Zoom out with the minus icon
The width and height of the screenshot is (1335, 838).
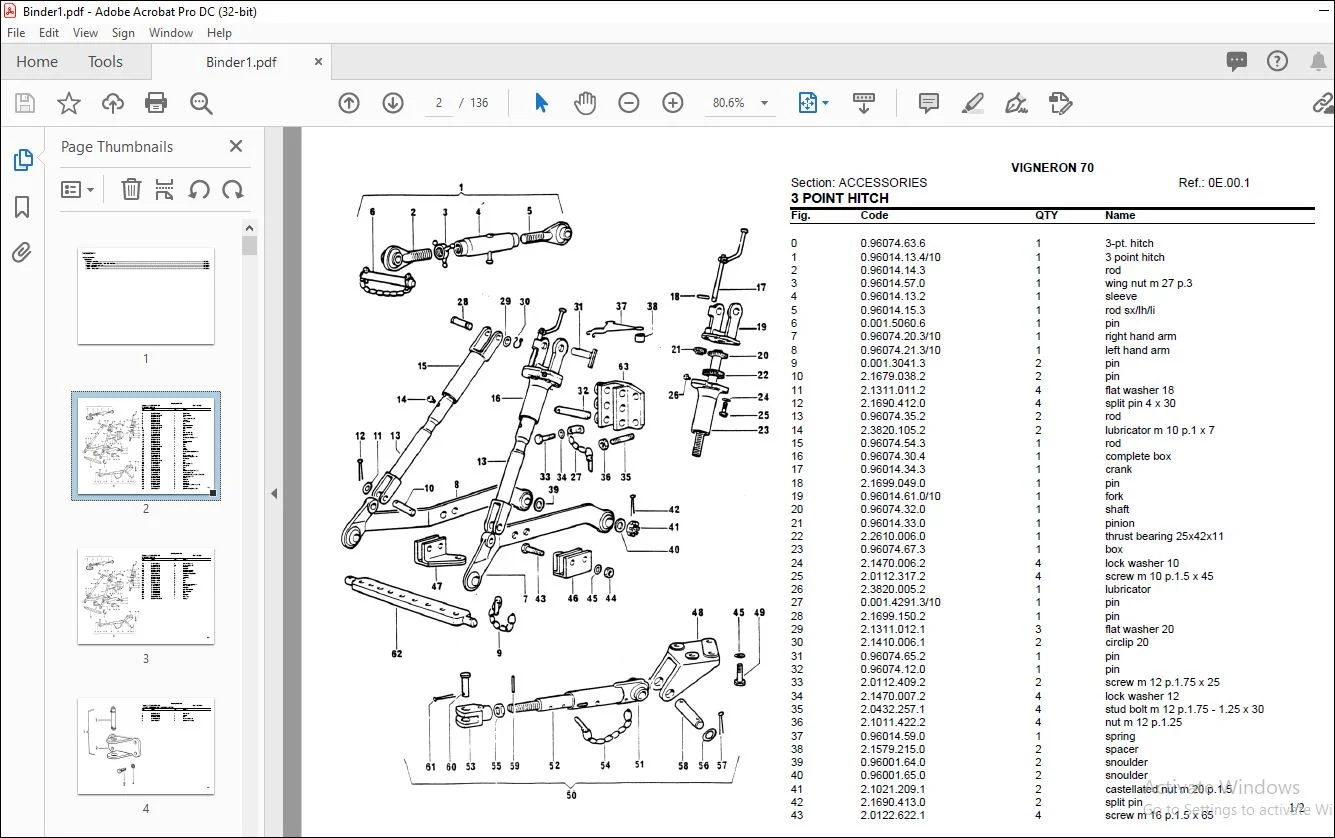coord(629,103)
